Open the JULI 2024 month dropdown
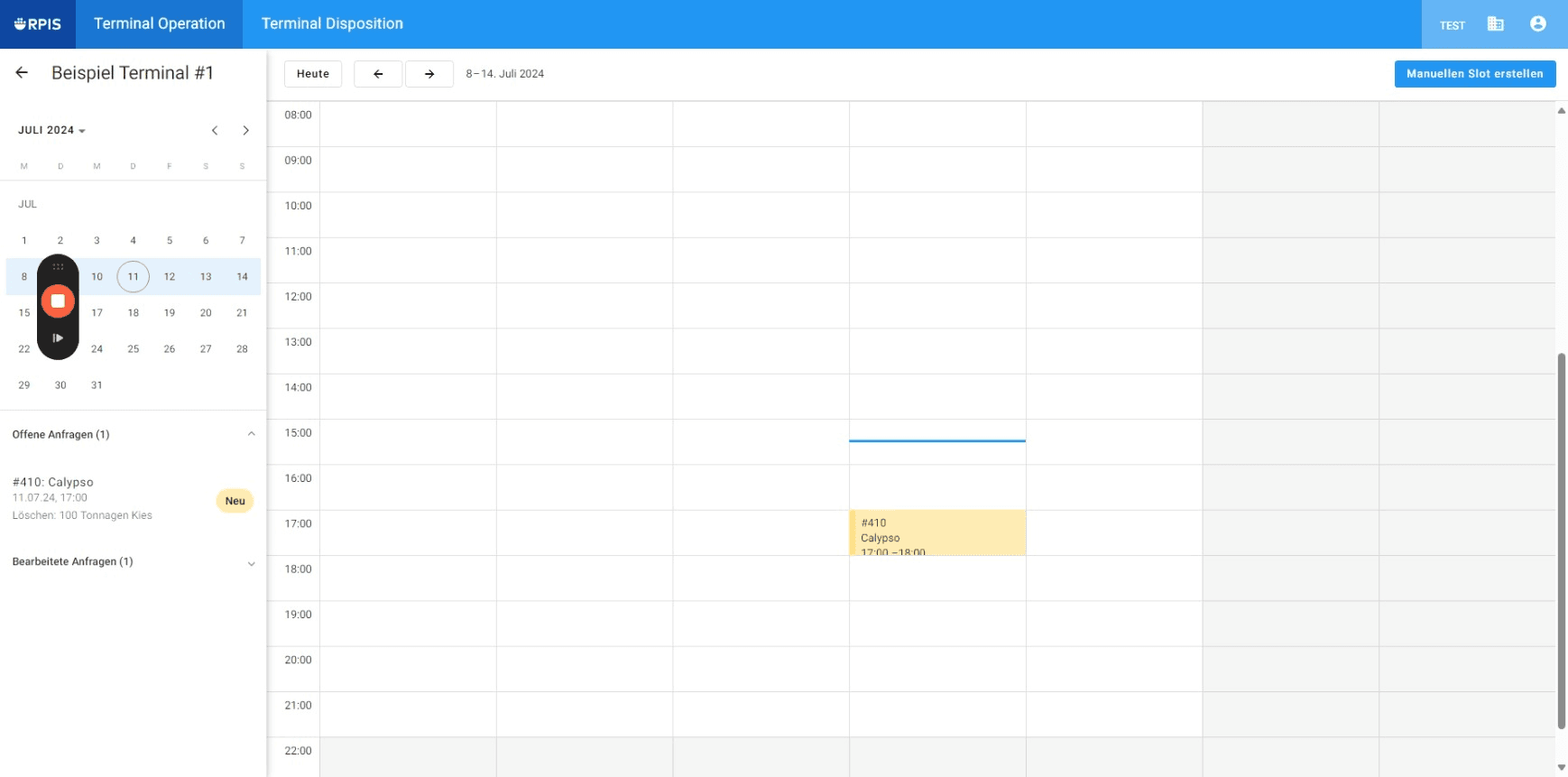Image resolution: width=1568 pixels, height=777 pixels. click(51, 131)
